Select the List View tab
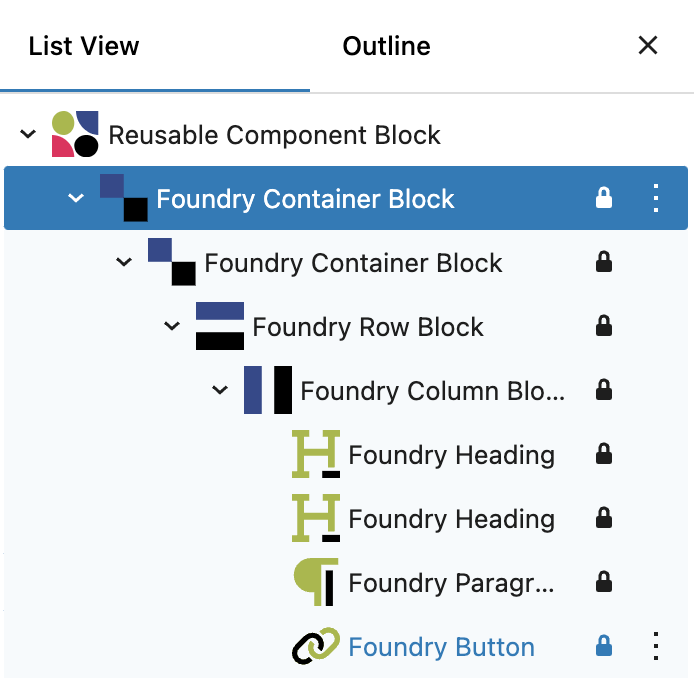 pos(84,46)
